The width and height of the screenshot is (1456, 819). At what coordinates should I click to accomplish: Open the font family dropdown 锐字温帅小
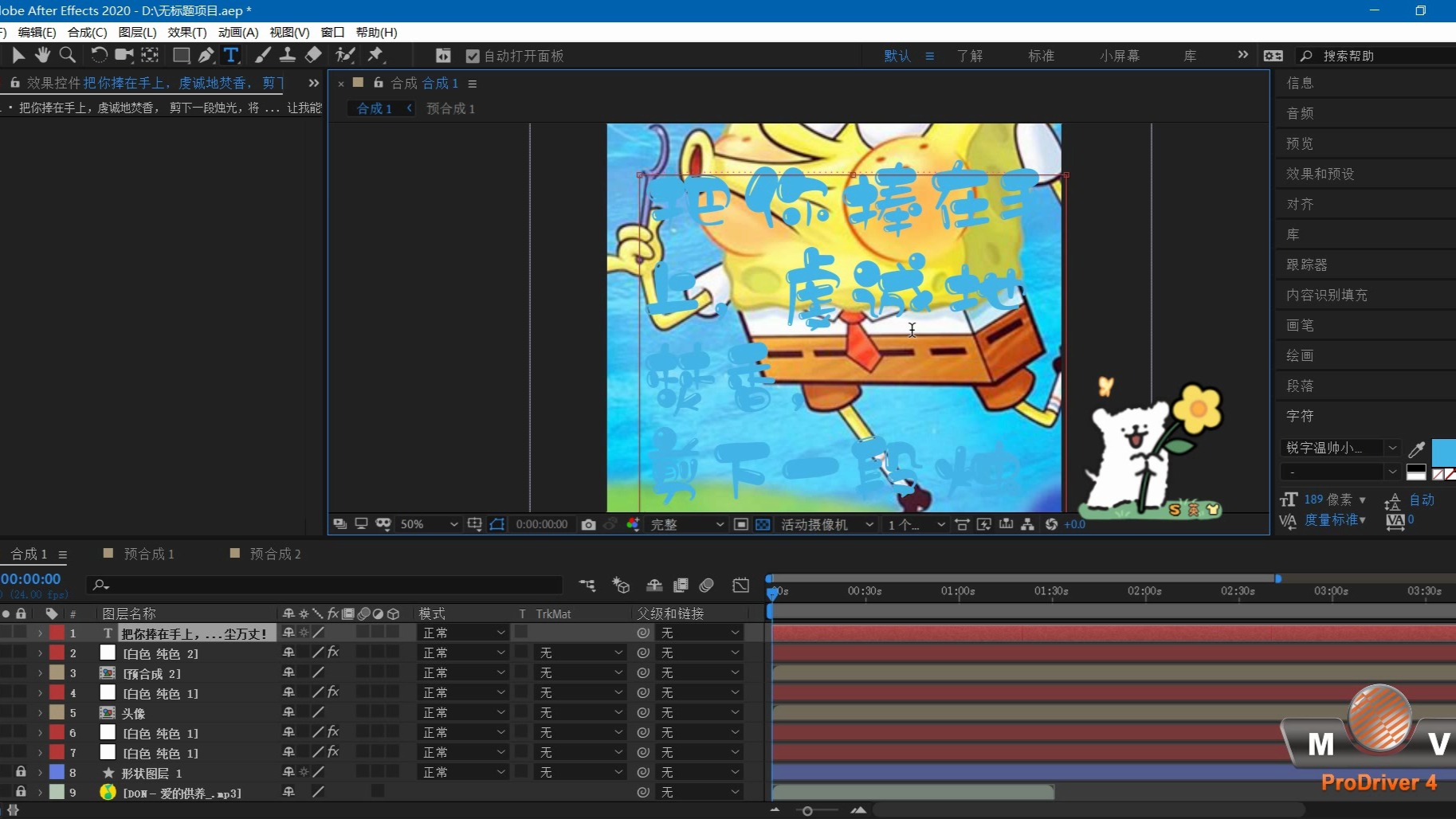pos(1340,448)
